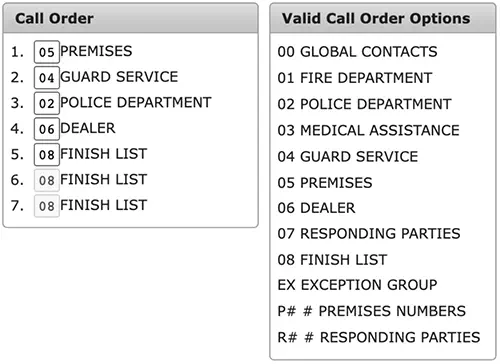Click 07 RESPONDING PARTIES option

click(x=369, y=233)
